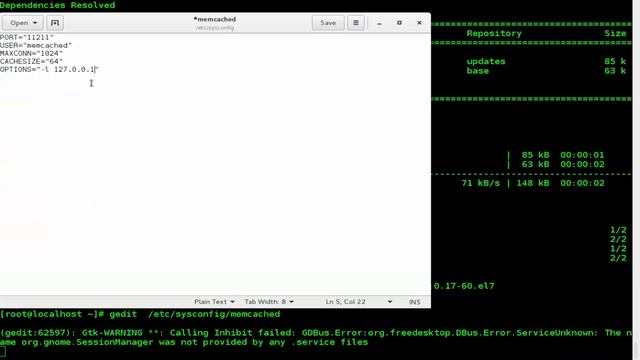
Task: Click 0.17-60.el7 version text in terminal
Action: (464, 286)
